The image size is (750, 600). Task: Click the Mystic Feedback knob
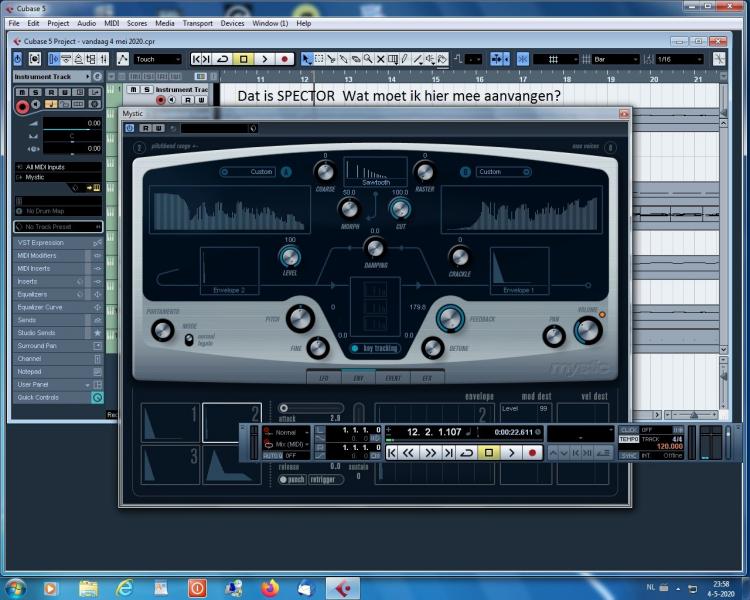[x=450, y=319]
